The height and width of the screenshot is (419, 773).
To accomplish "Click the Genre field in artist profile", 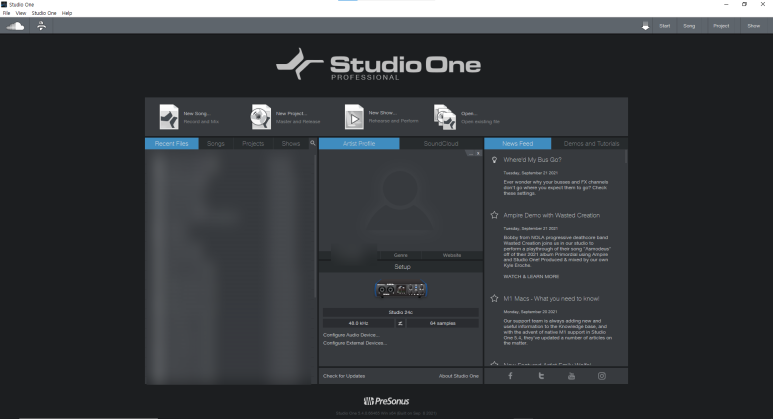I will tap(401, 255).
